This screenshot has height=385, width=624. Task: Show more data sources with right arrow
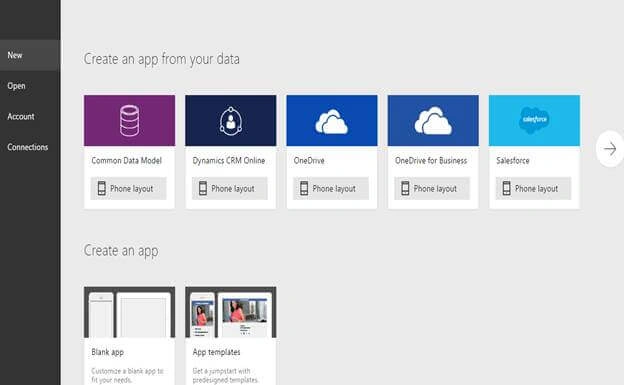610,149
